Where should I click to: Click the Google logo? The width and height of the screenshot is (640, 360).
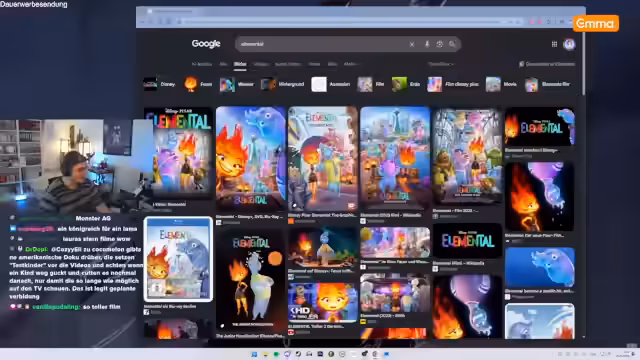click(x=206, y=44)
